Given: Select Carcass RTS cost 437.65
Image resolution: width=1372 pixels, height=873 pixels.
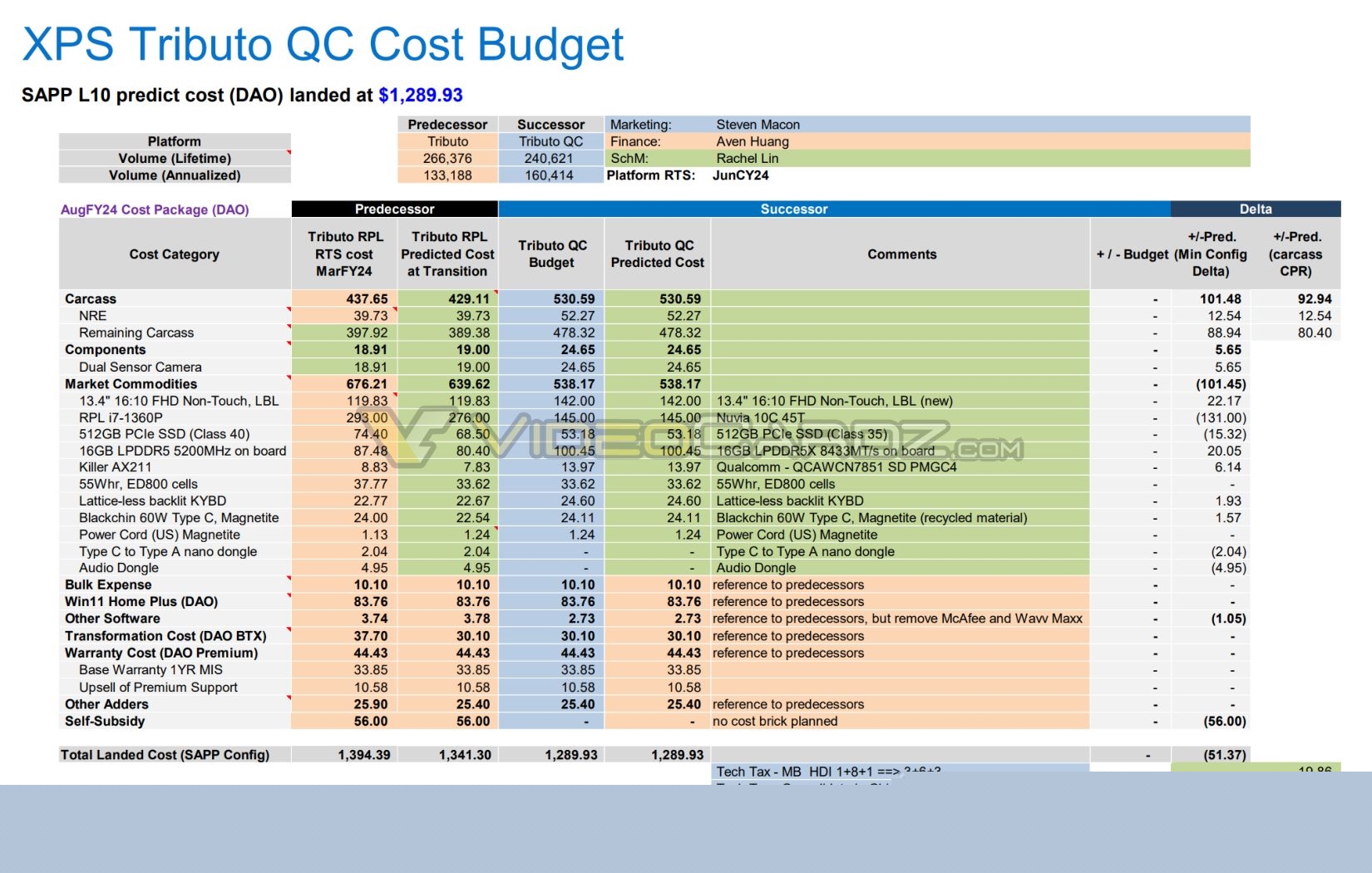Looking at the screenshot, I should pos(367,298).
